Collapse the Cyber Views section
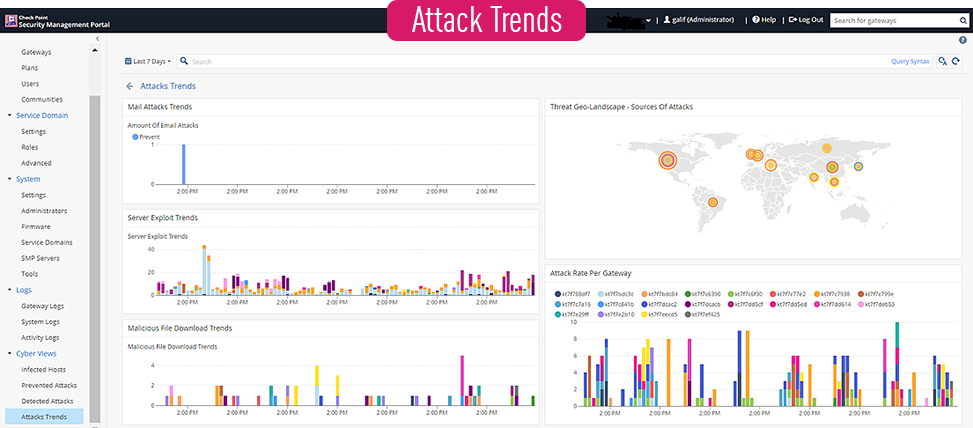 tap(9, 354)
